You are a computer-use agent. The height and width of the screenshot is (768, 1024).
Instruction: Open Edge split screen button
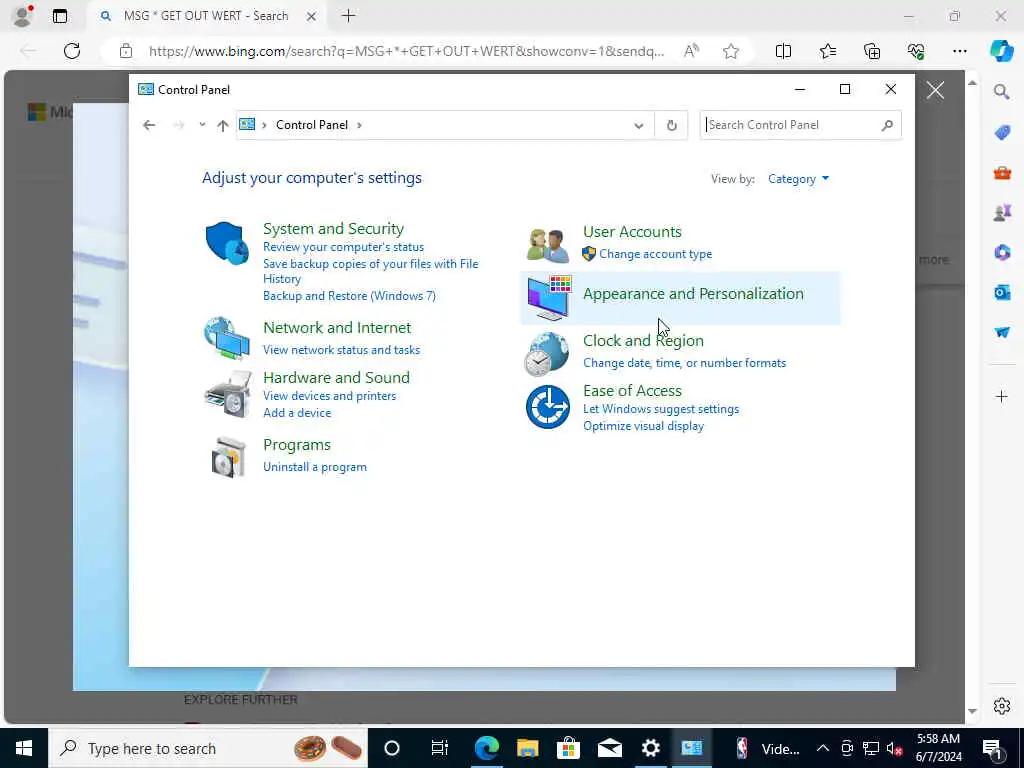pyautogui.click(x=783, y=51)
